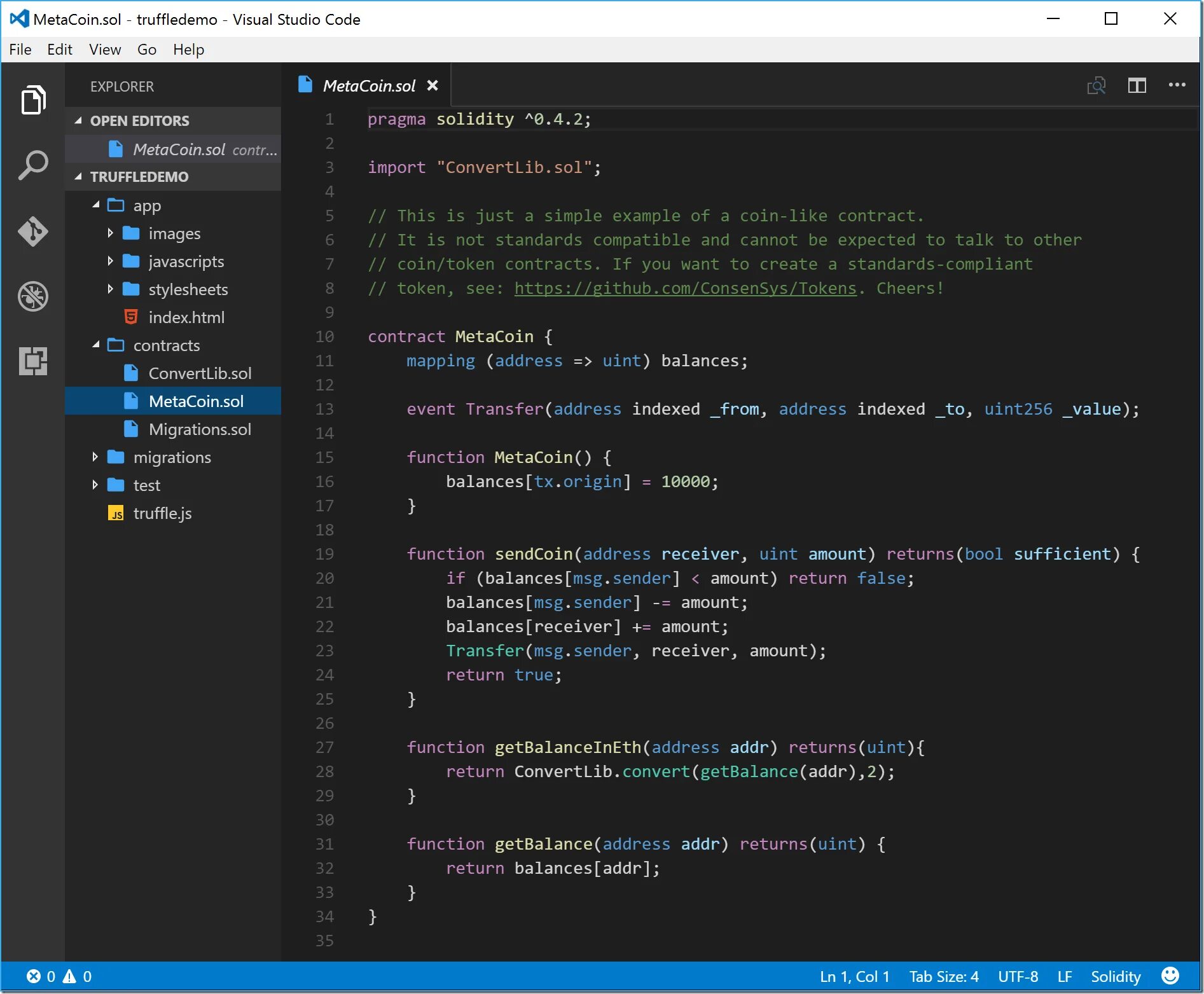Viewport: 1204px width, 994px height.
Task: Open Migrations.sol from the explorer
Action: coord(173,429)
